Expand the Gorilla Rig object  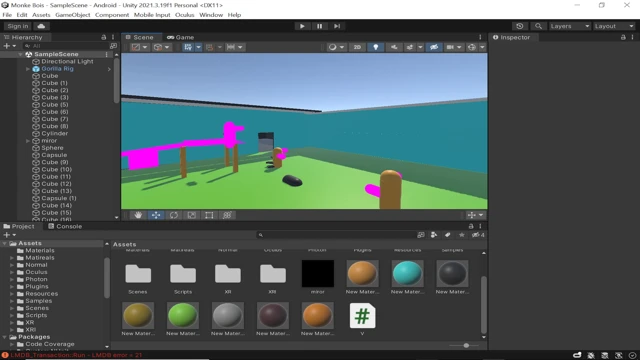[28, 69]
